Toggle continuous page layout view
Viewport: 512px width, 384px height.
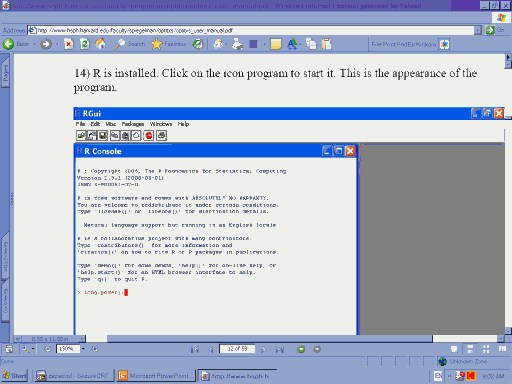(470, 349)
